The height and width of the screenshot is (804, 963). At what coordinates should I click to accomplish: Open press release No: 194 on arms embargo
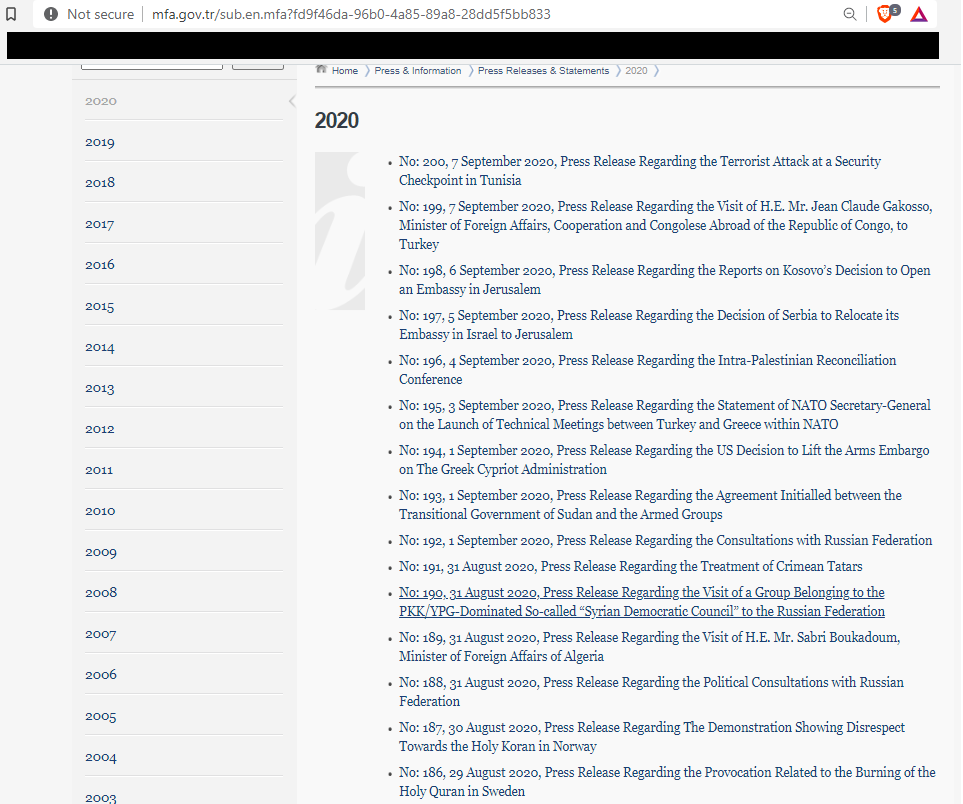[x=664, y=459]
